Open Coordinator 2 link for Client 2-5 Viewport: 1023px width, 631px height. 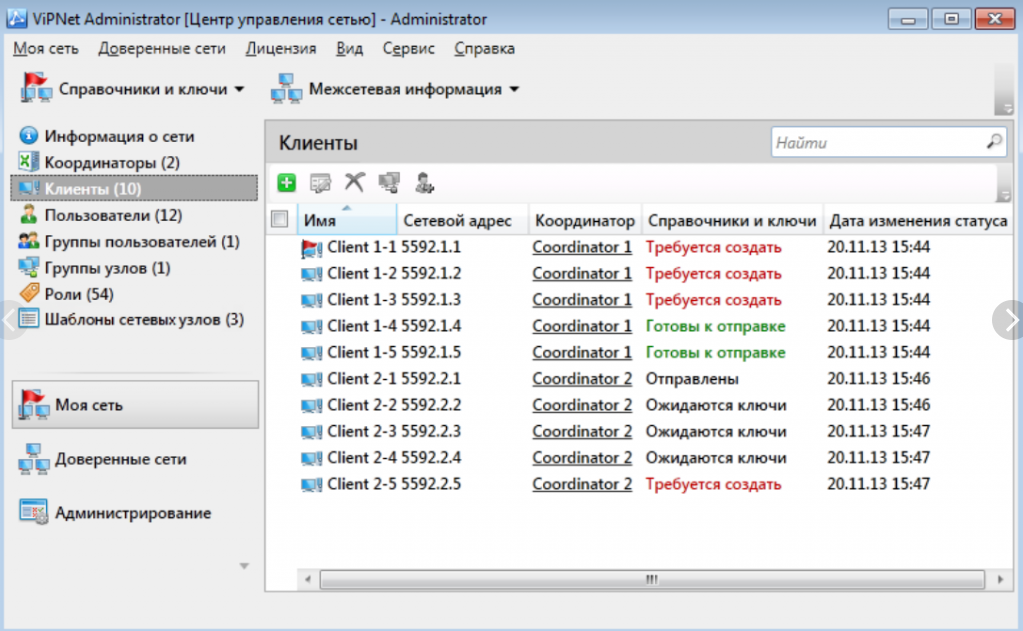pyautogui.click(x=582, y=484)
